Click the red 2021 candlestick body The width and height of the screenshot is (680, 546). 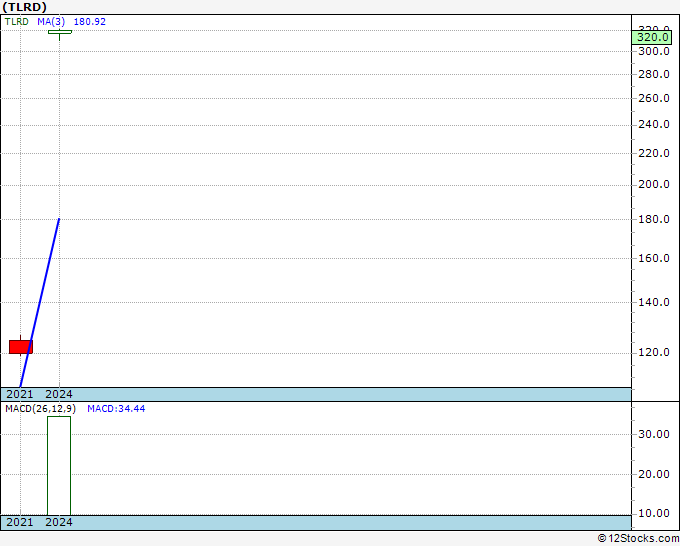[x=20, y=346]
